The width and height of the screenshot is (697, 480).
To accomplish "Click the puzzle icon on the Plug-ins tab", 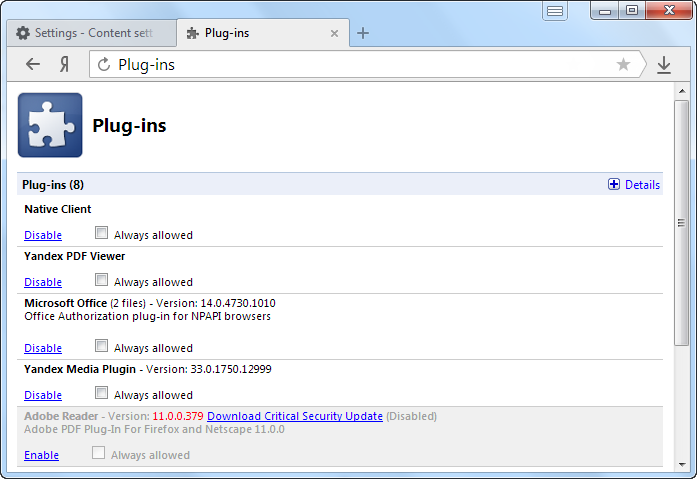I will (192, 33).
